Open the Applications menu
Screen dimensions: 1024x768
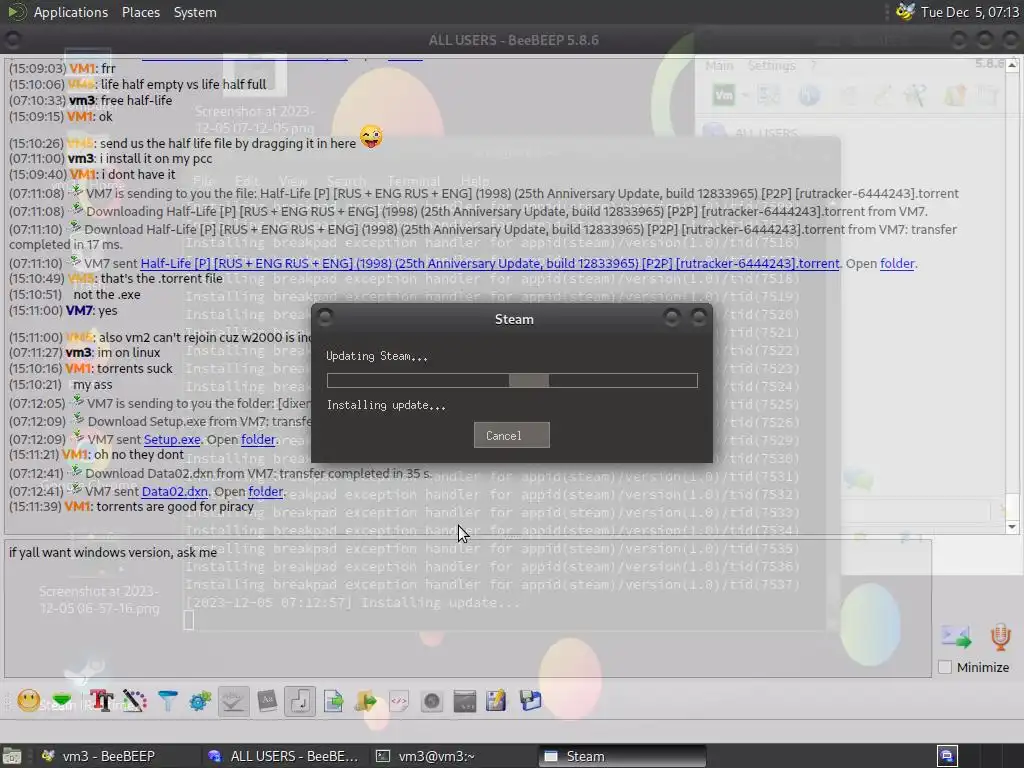[x=71, y=12]
